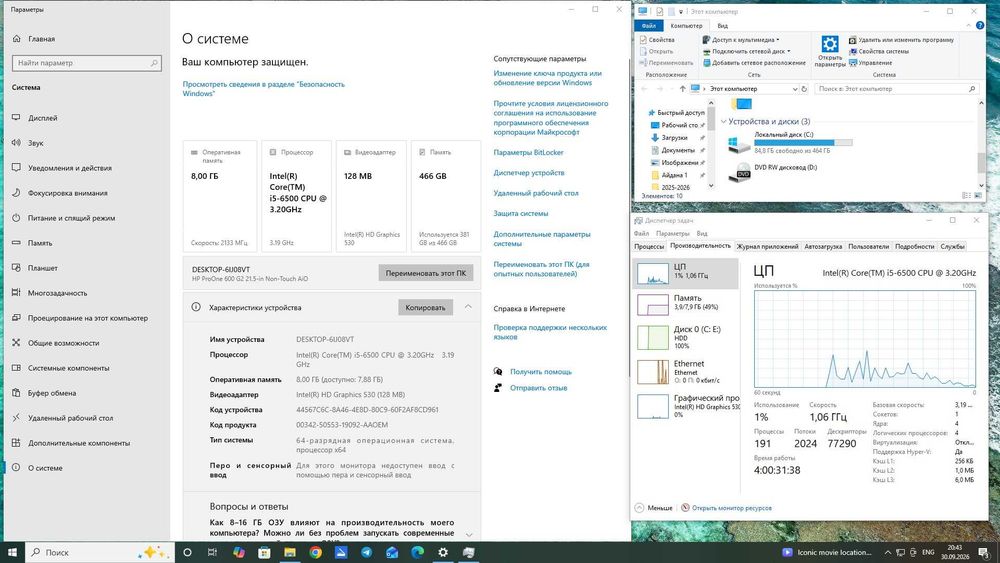
Task: Open Google Chrome from taskbar
Action: (316, 552)
